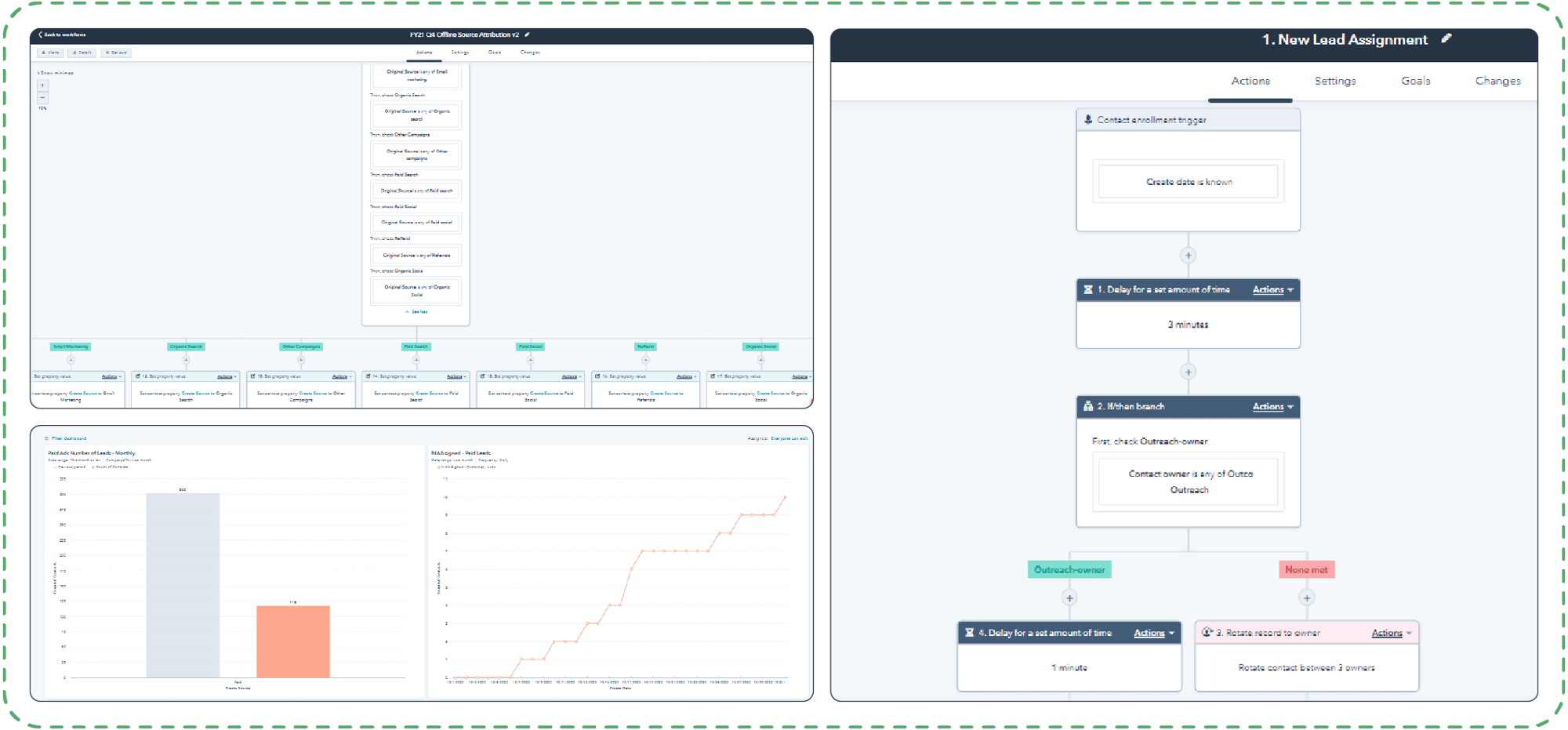Viewport: 1568px width, 730px height.
Task: Click the Create date is known trigger box
Action: tap(1189, 182)
